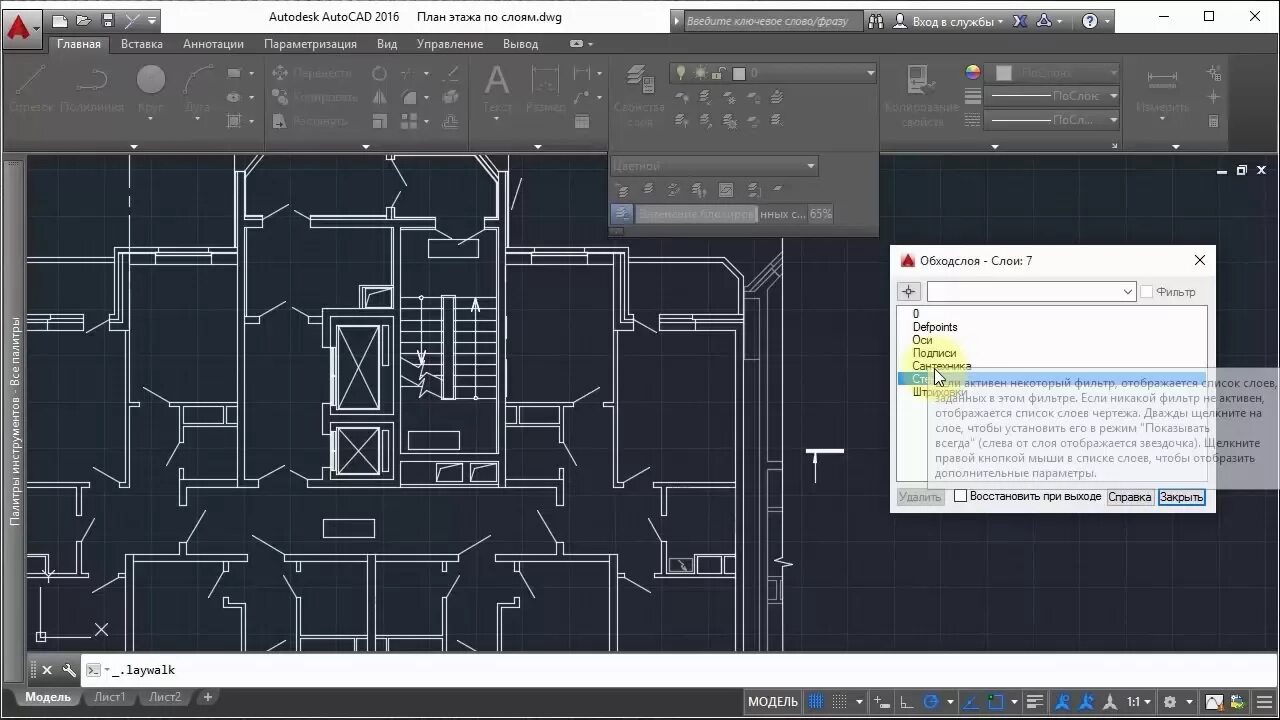Select the Отрезок line tool
This screenshot has height=720, width=1280.
pos(30,90)
